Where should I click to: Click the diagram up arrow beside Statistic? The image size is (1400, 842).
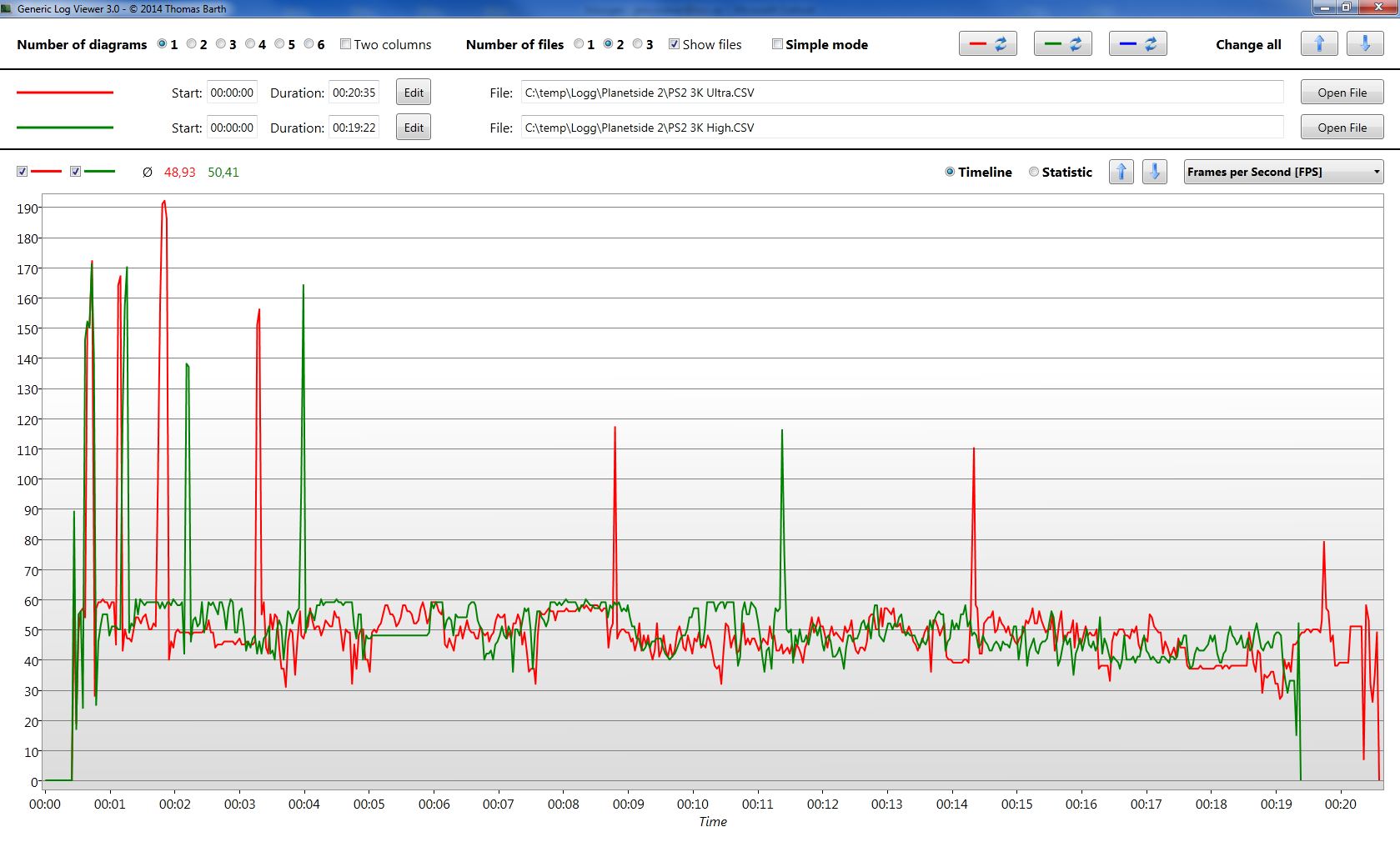pos(1122,172)
